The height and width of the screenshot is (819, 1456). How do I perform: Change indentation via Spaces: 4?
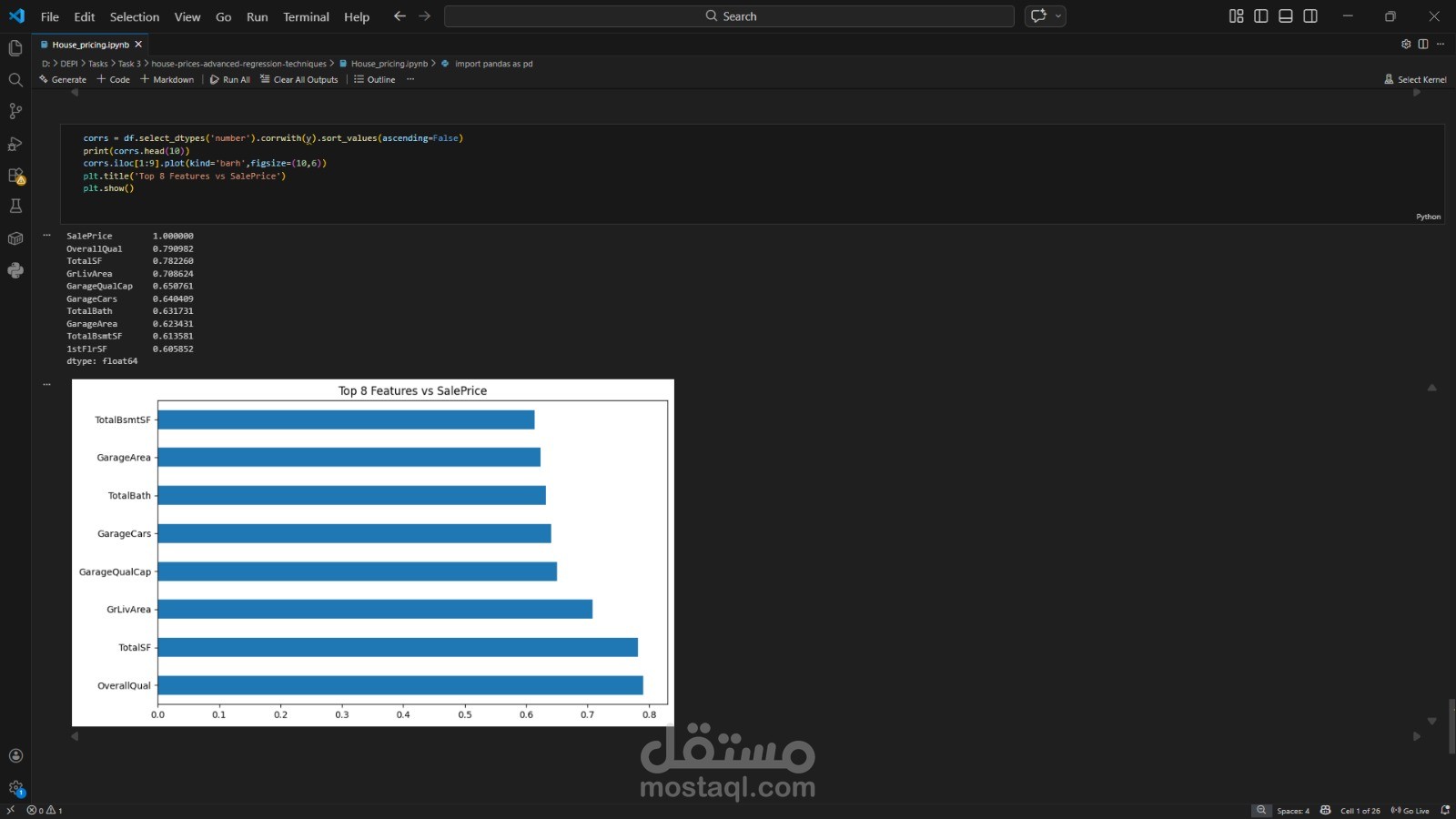pyautogui.click(x=1293, y=811)
